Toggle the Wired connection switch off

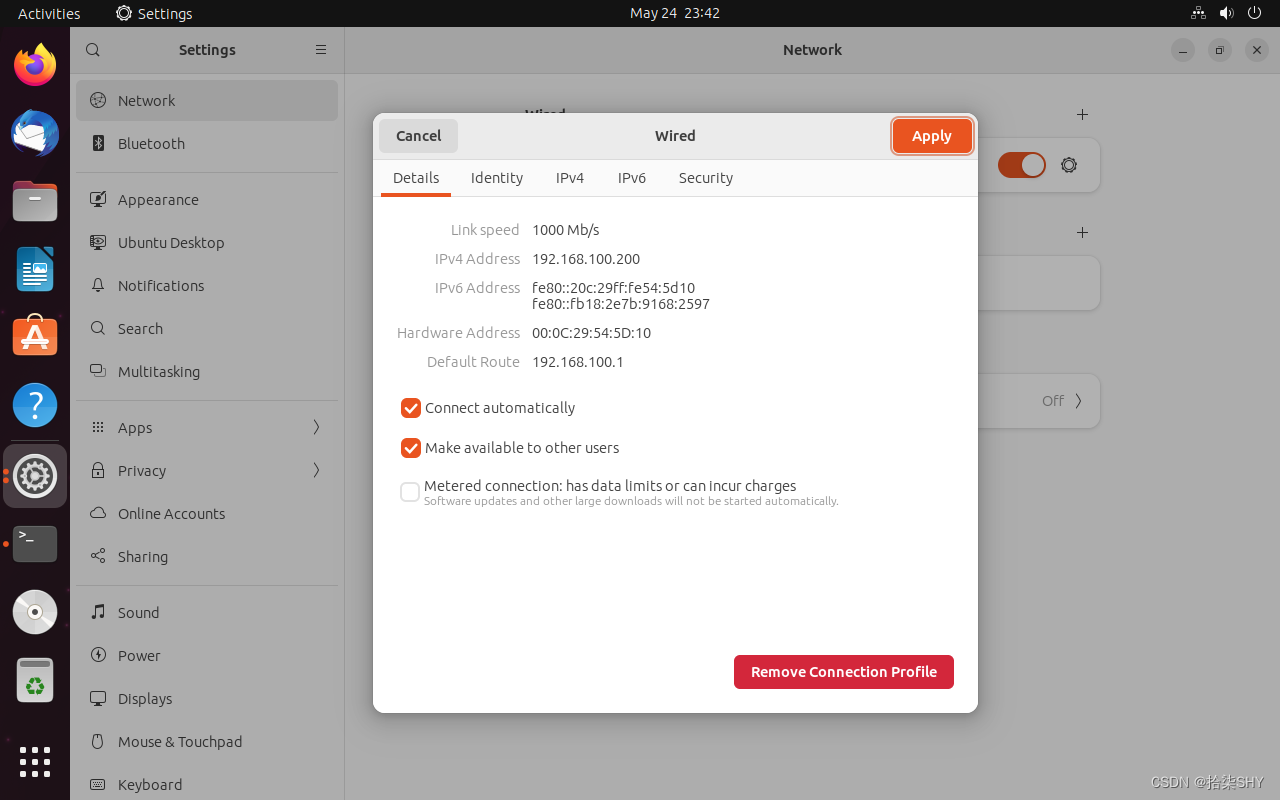point(1021,165)
